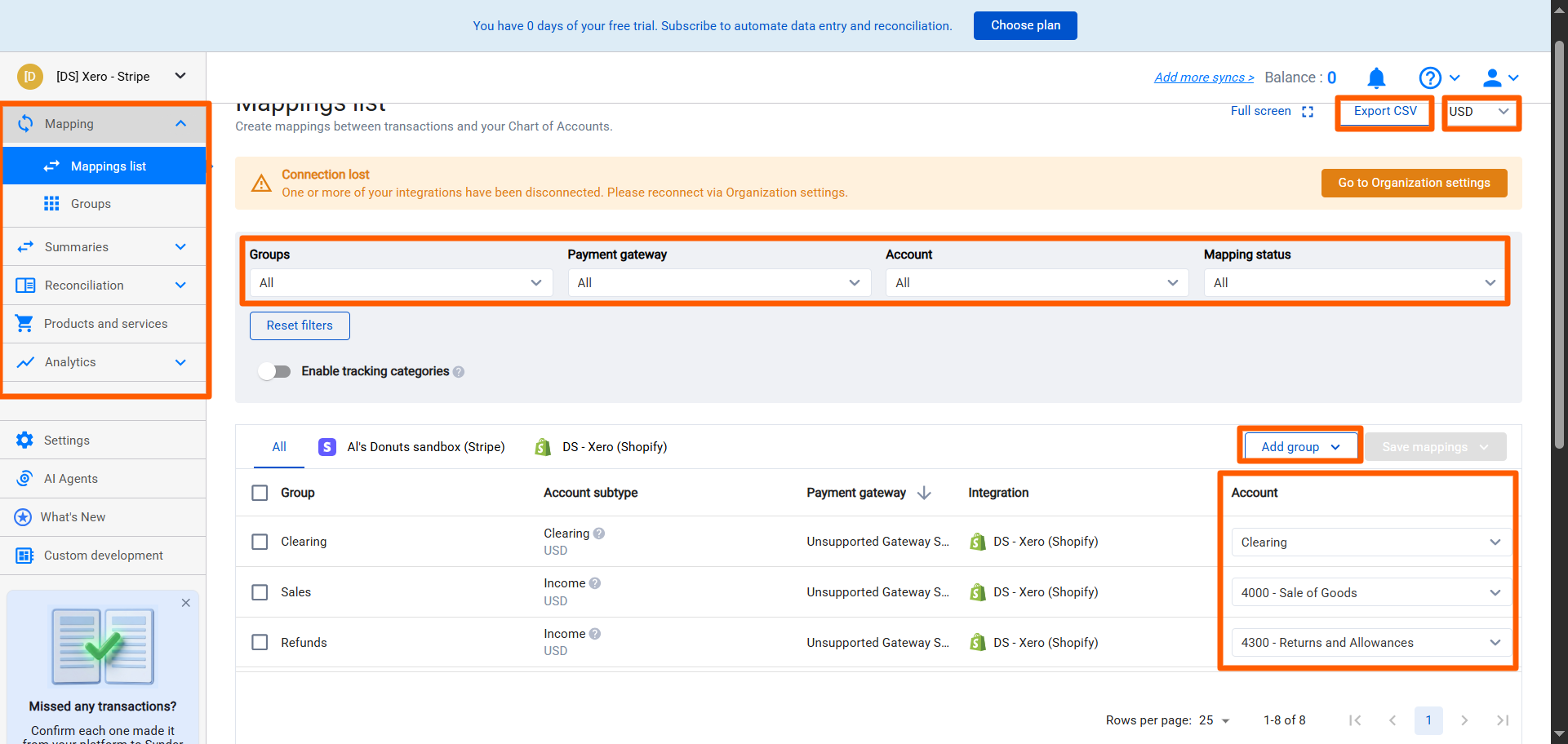Expand the Summaries sidebar section
1568x744 pixels.
click(103, 246)
